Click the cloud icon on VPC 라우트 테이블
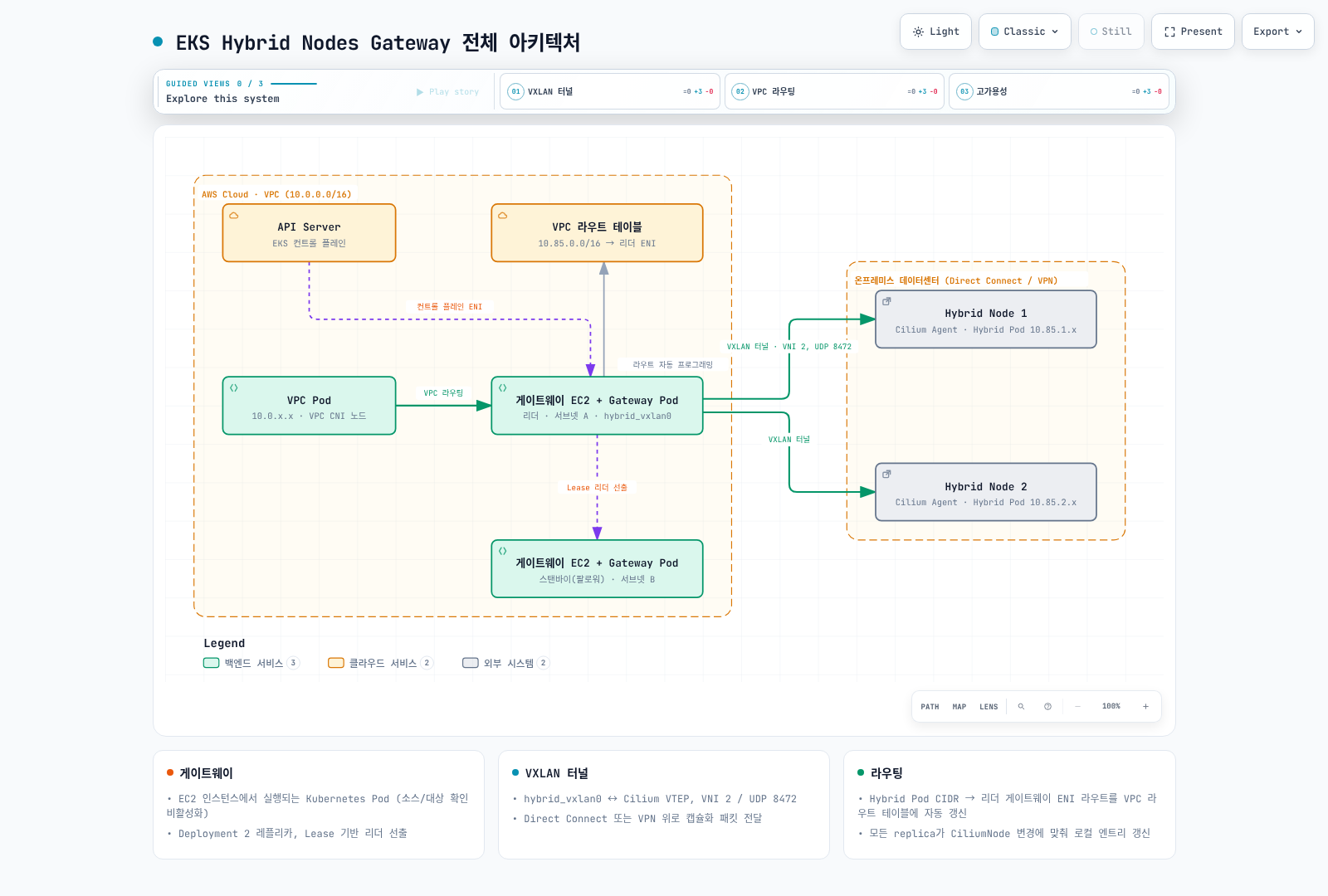The image size is (1328, 896). [x=503, y=216]
